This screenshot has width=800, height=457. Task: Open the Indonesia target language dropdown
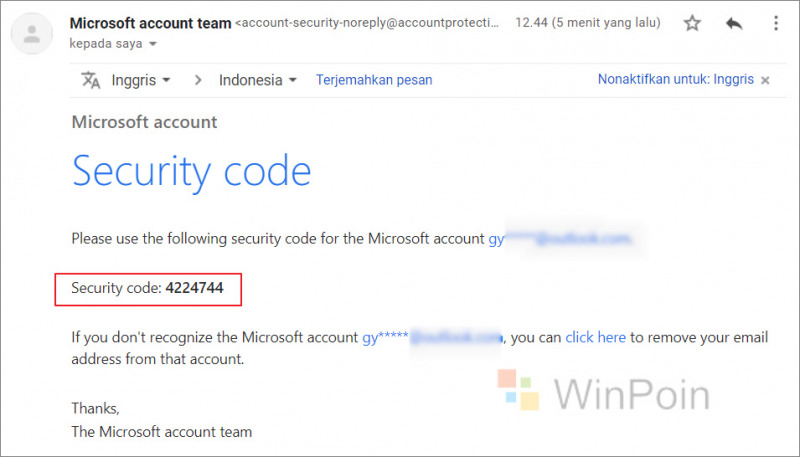(x=258, y=80)
